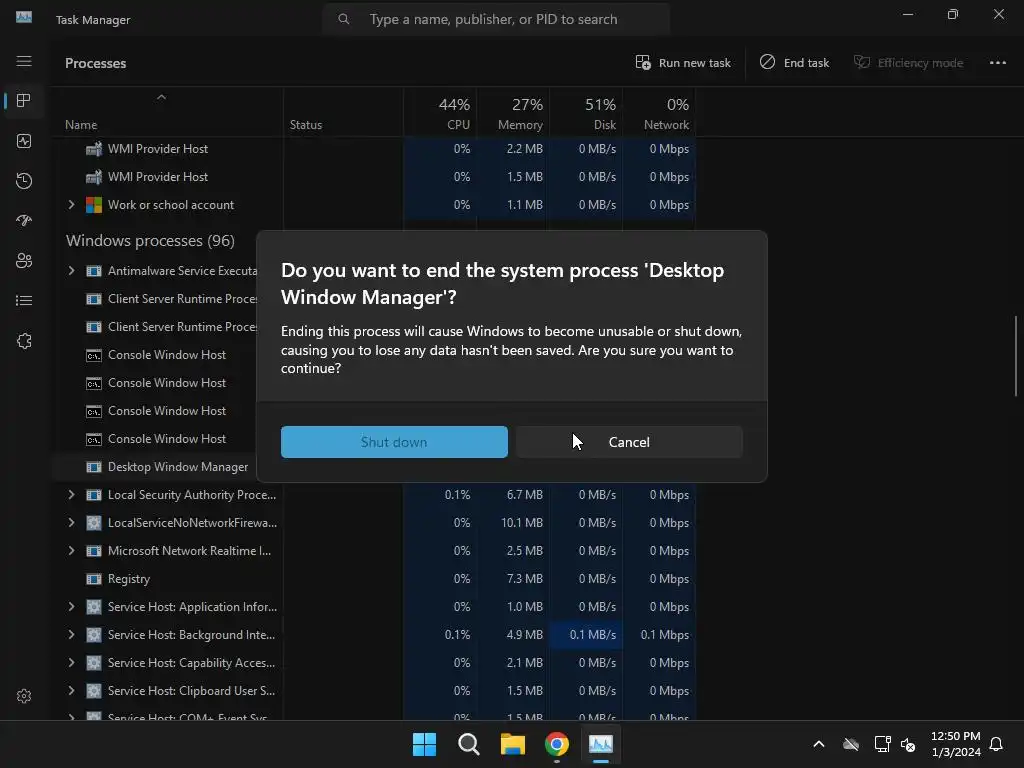Expand Service Host: Background Intelligent row

coord(71,635)
